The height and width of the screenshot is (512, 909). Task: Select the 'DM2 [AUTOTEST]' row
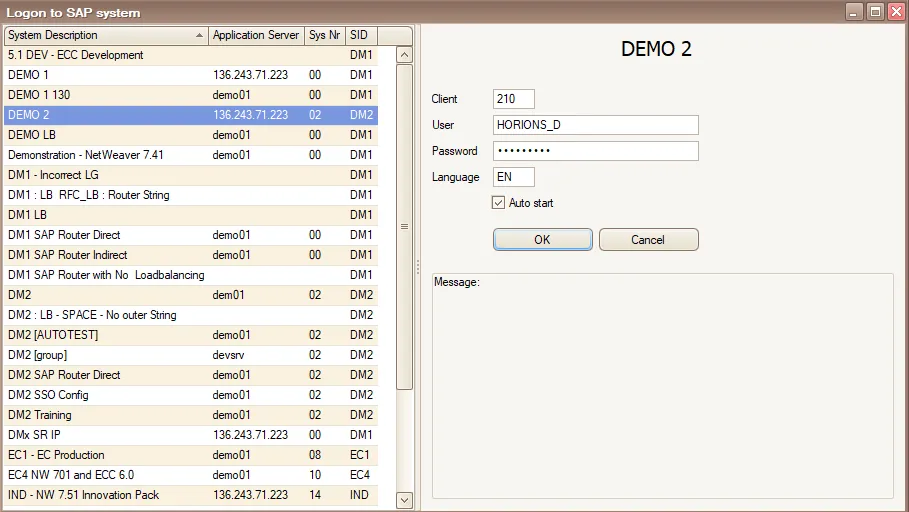[191, 335]
